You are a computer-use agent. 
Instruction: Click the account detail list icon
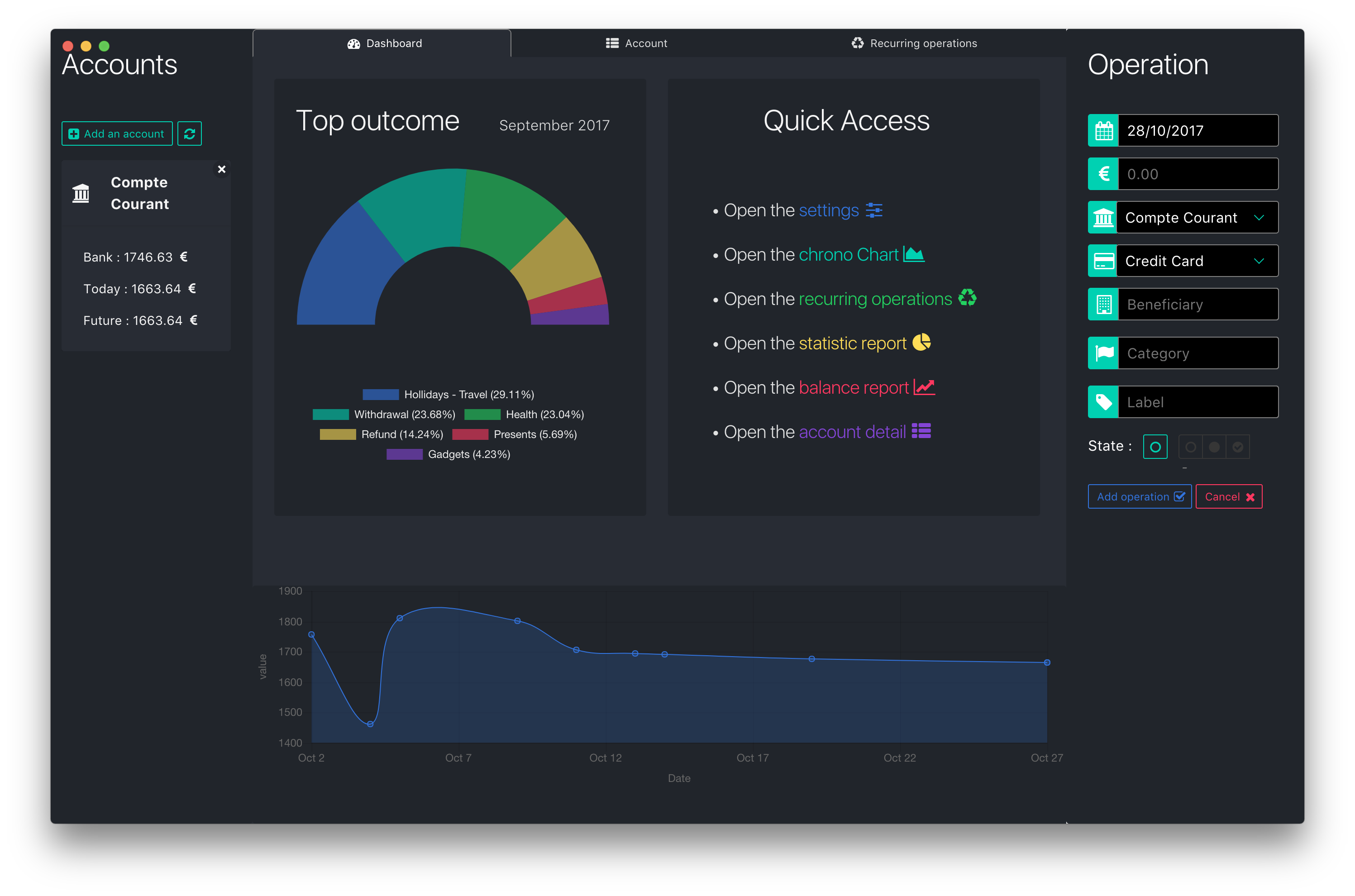pyautogui.click(x=921, y=431)
